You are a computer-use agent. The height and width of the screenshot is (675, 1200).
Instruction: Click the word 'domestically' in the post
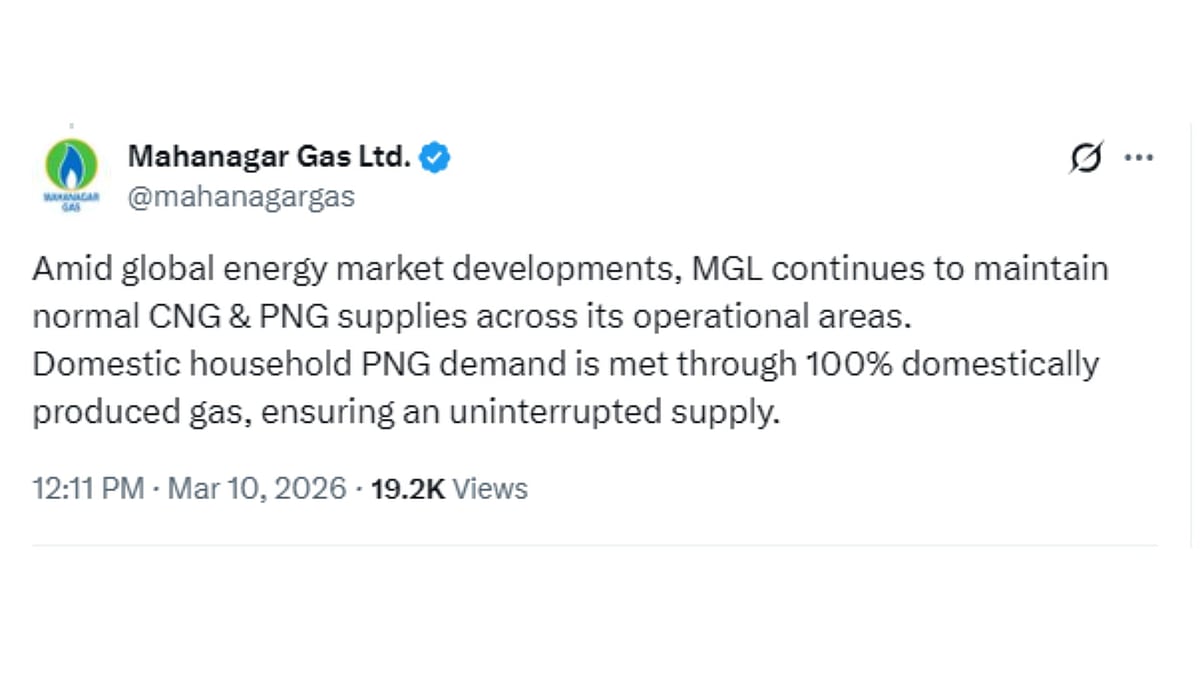coord(998,363)
